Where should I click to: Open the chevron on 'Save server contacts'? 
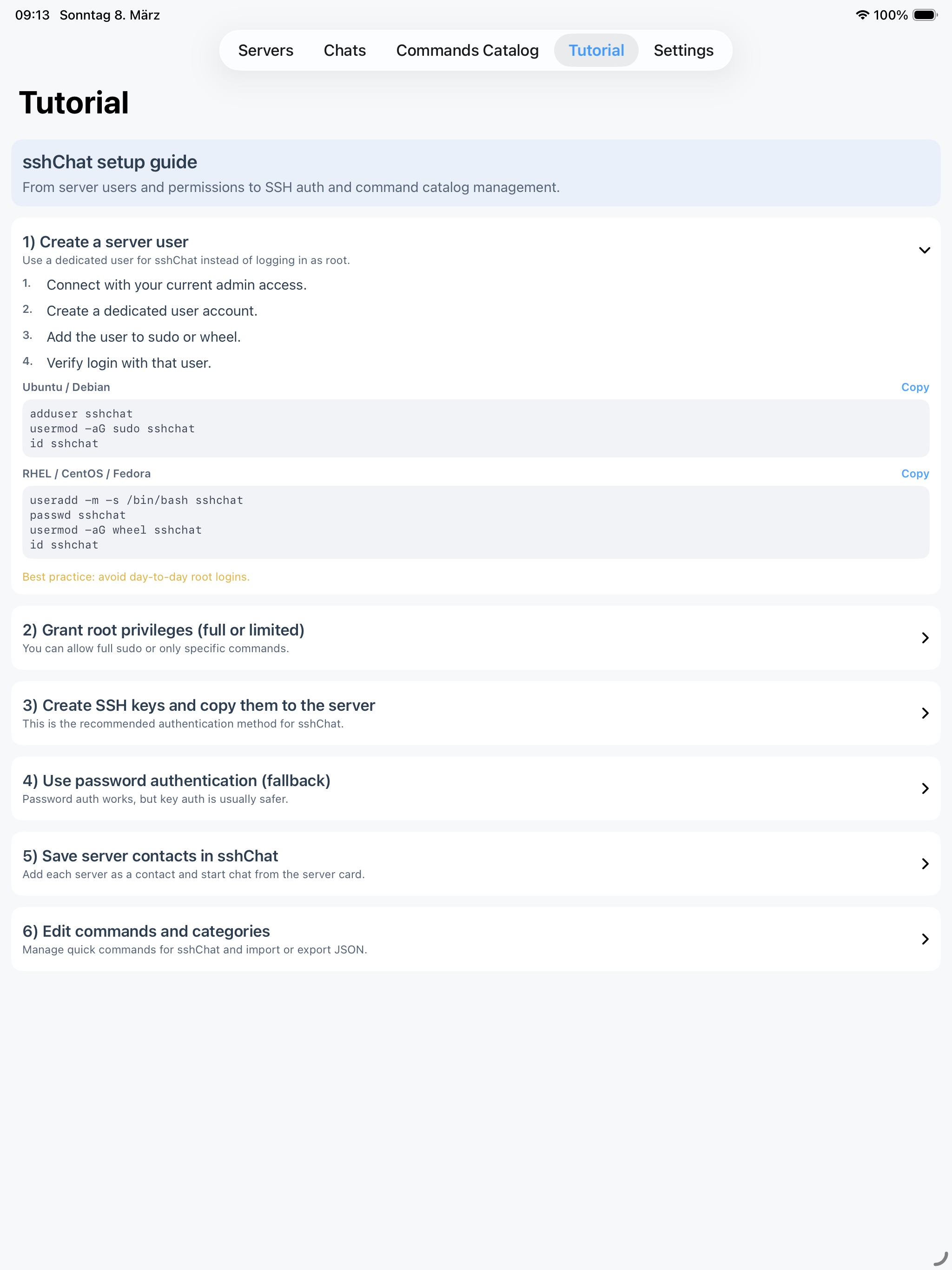[x=925, y=864]
